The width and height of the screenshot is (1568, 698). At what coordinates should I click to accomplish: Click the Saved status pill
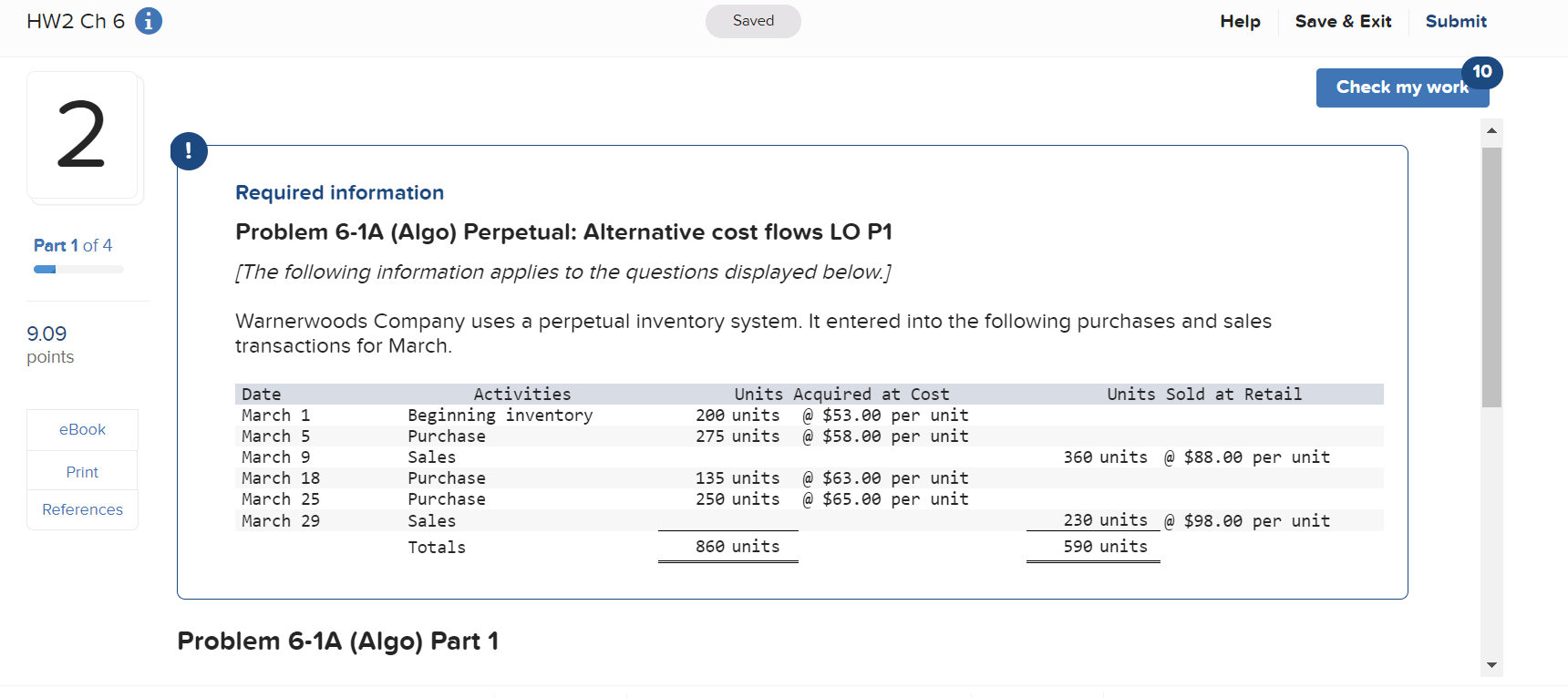[x=753, y=21]
